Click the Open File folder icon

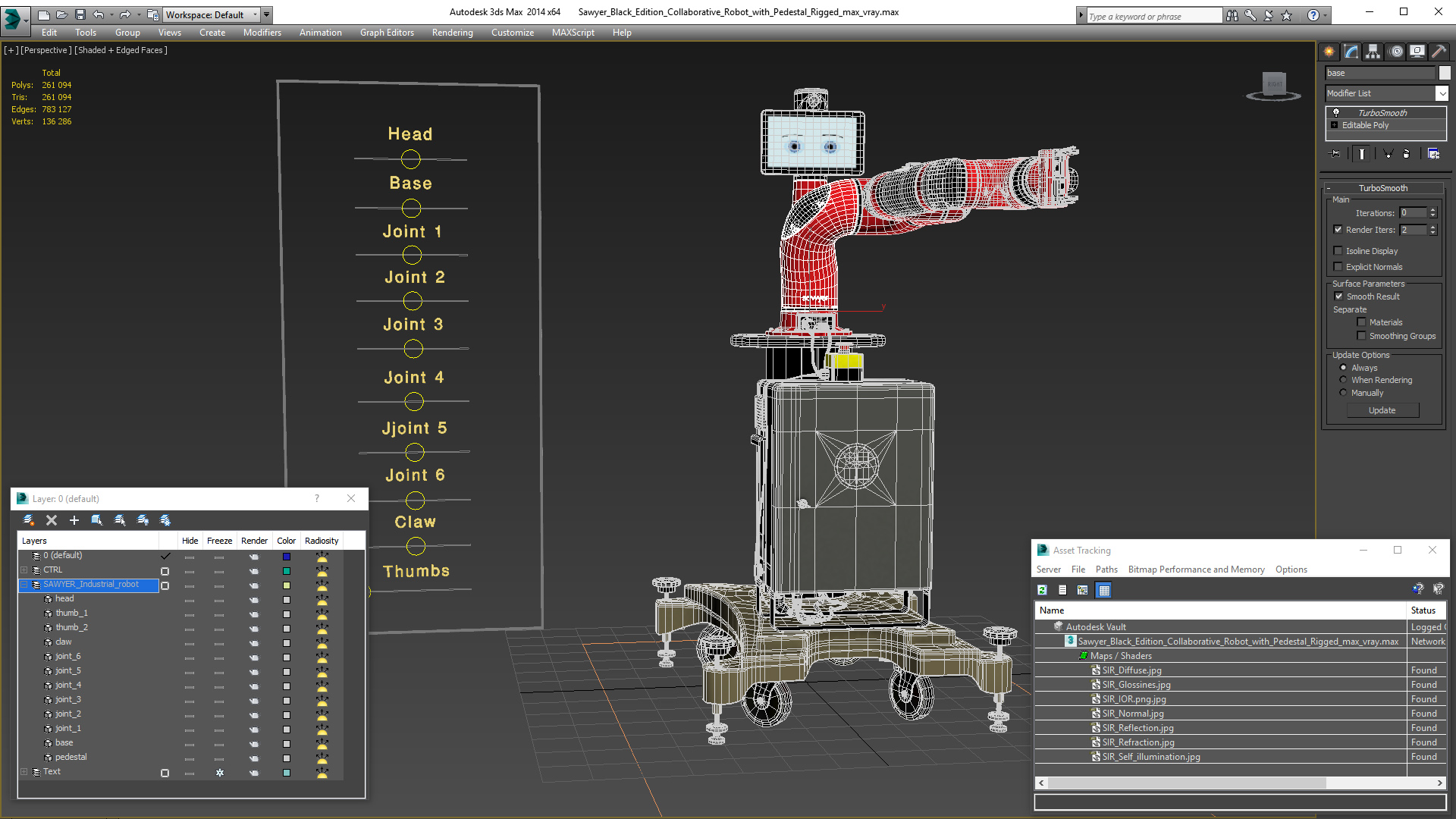(61, 14)
